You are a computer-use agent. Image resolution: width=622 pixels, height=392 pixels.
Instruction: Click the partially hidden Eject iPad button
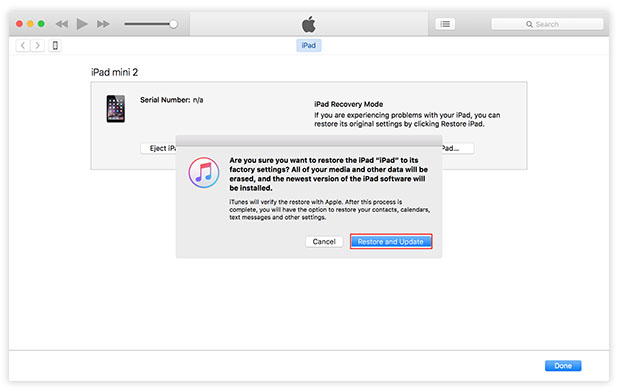pyautogui.click(x=159, y=148)
